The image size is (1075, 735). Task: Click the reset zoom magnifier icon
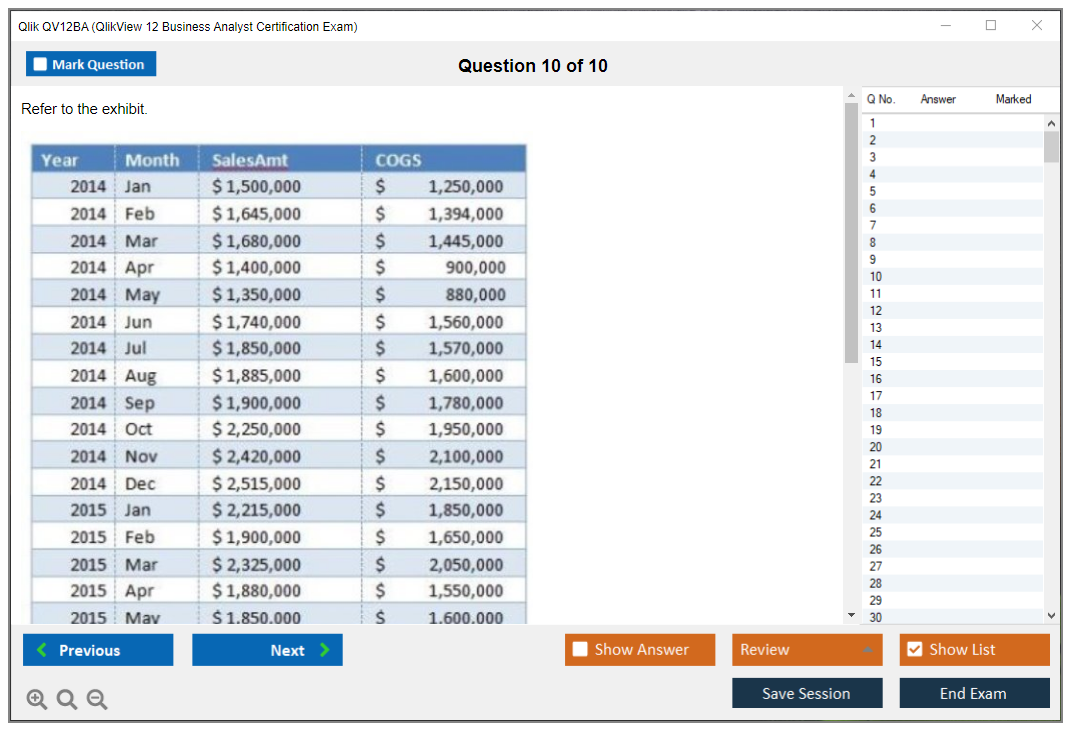click(67, 700)
